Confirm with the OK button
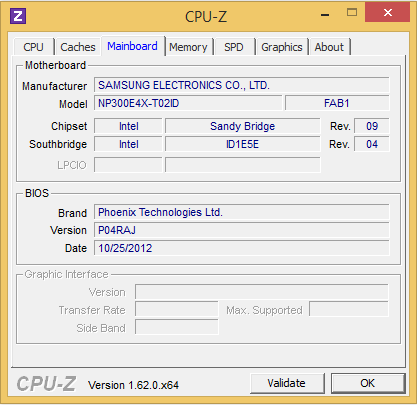Viewport: 417px width, 405px height. pyautogui.click(x=368, y=383)
